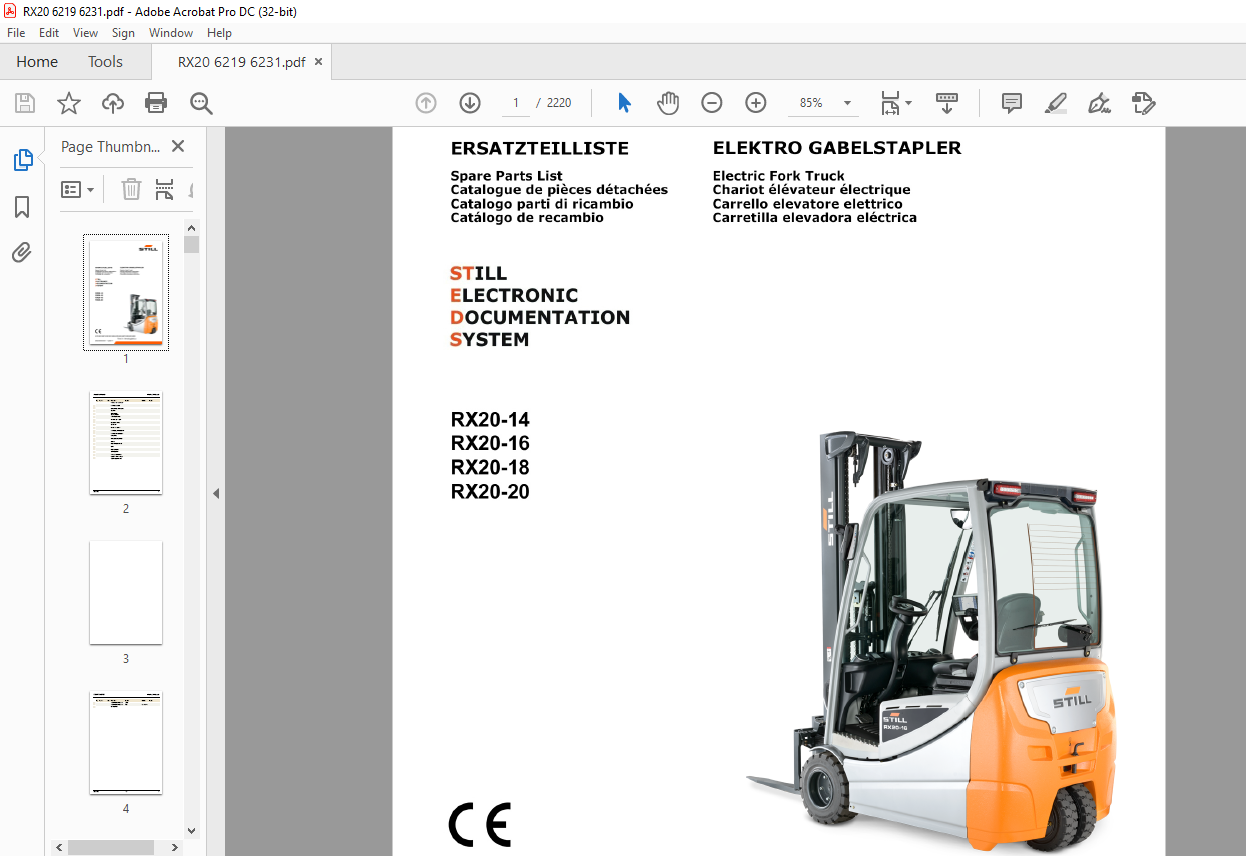Open the Sign menu
Image resolution: width=1246 pixels, height=856 pixels.
[x=123, y=33]
